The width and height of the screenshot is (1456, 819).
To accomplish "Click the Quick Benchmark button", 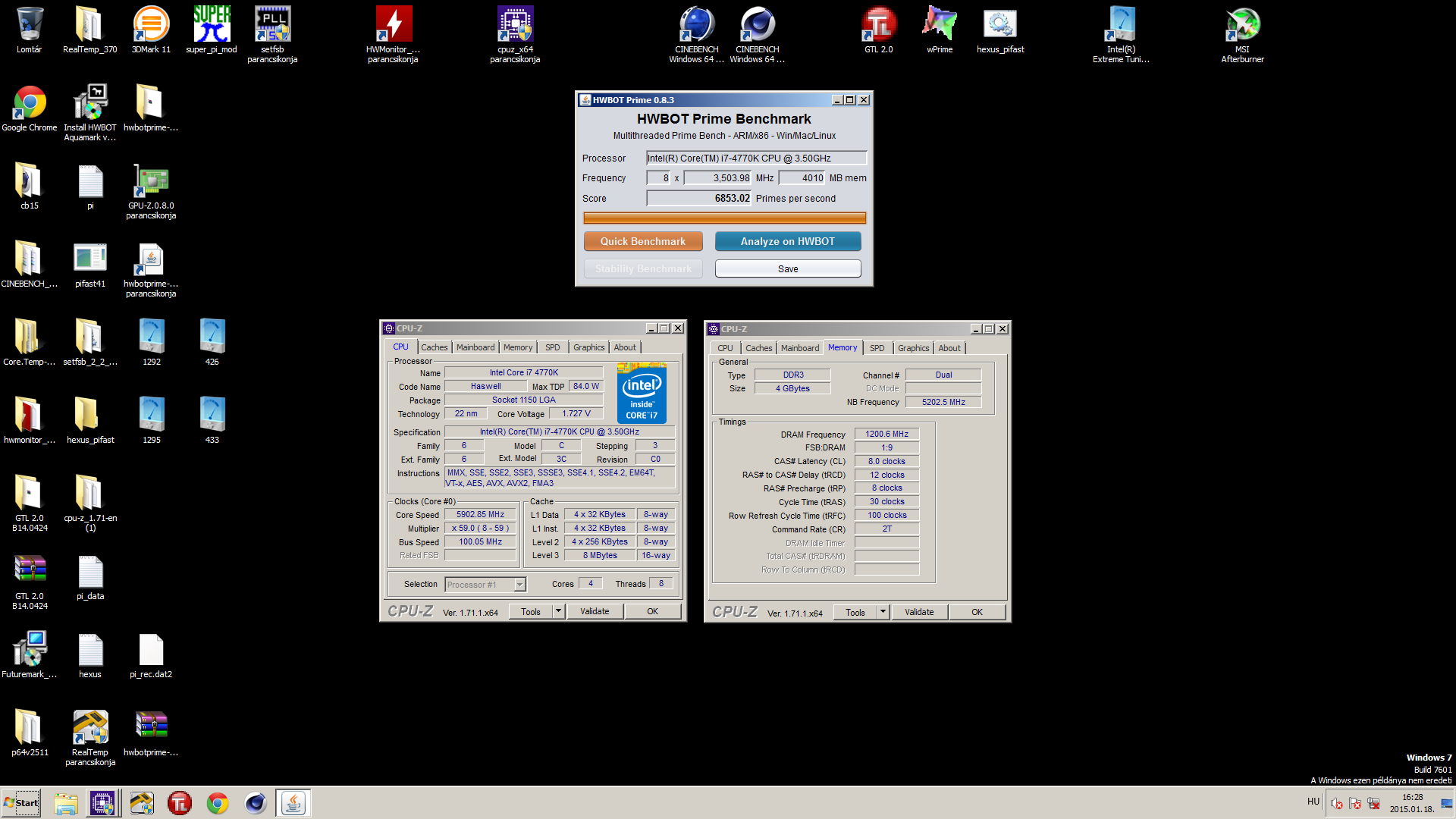I will click(x=643, y=241).
